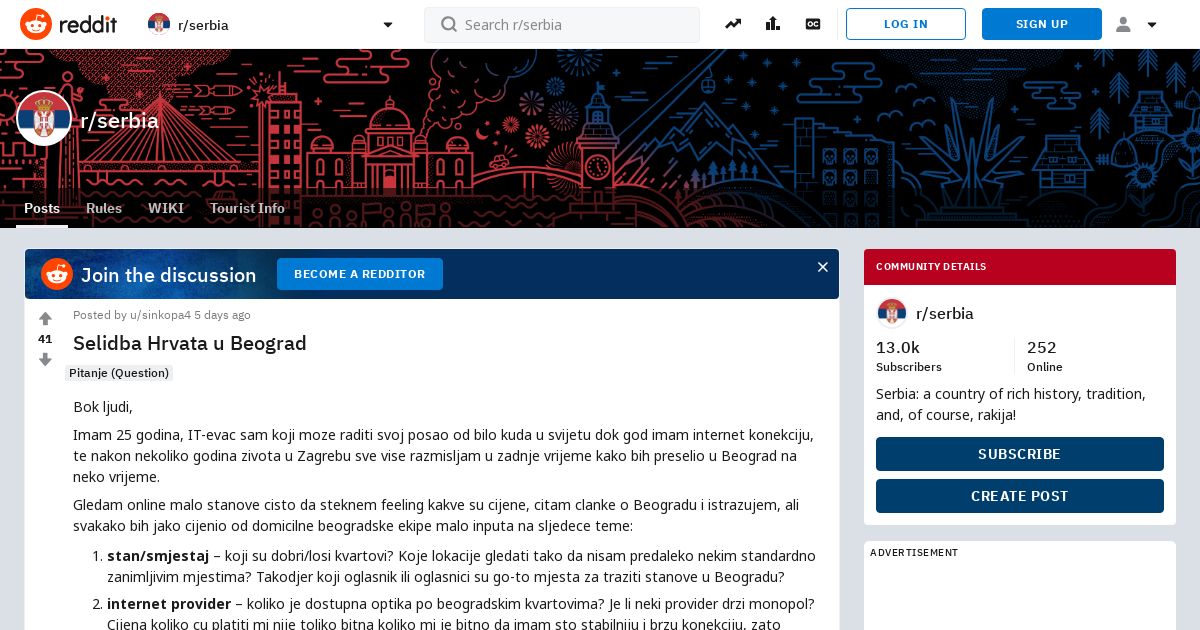This screenshot has width=1200, height=630.
Task: Click the '252' online count
Action: [1042, 348]
